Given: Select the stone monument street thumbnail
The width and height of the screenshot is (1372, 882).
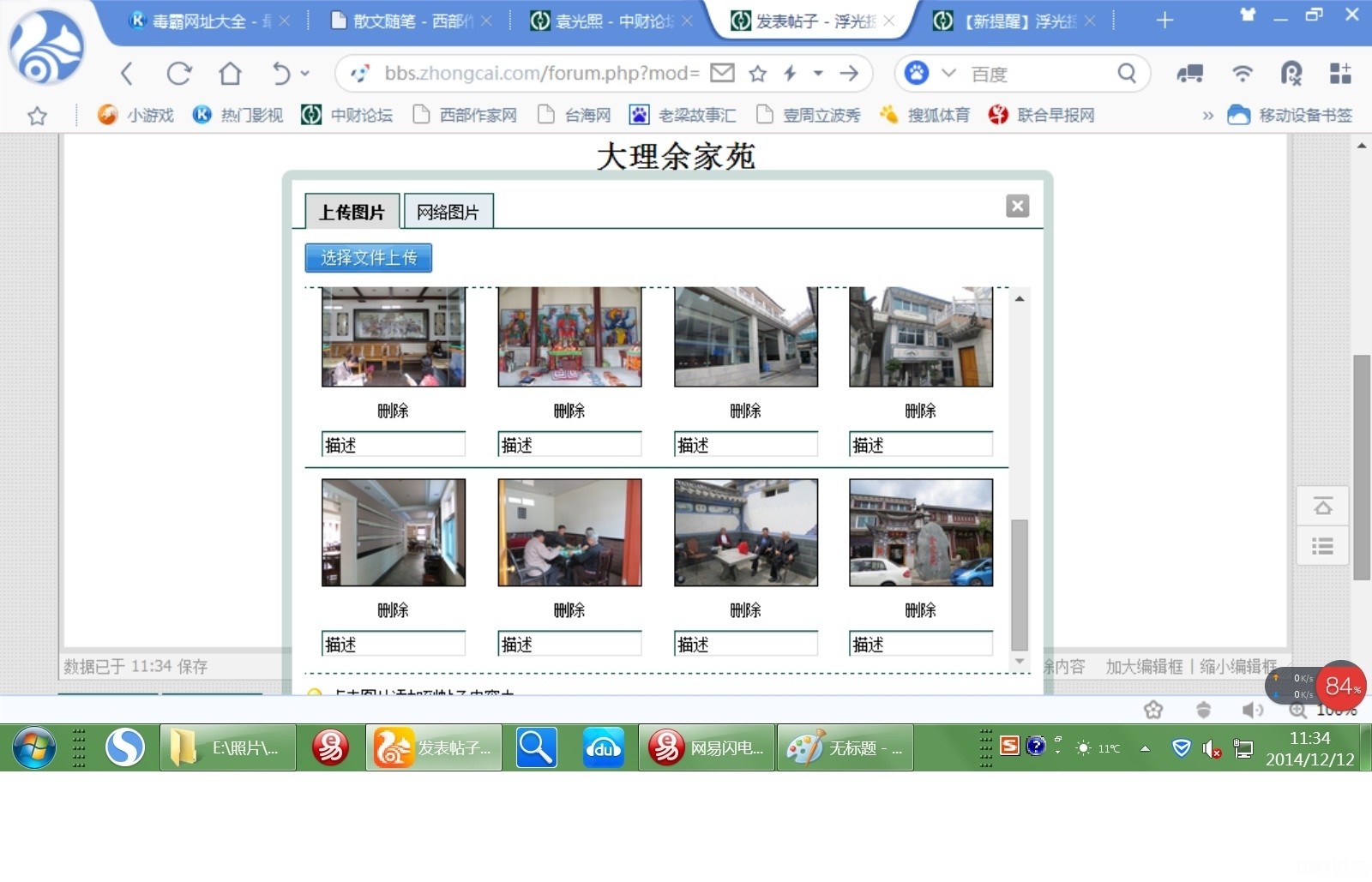Looking at the screenshot, I should (x=920, y=532).
